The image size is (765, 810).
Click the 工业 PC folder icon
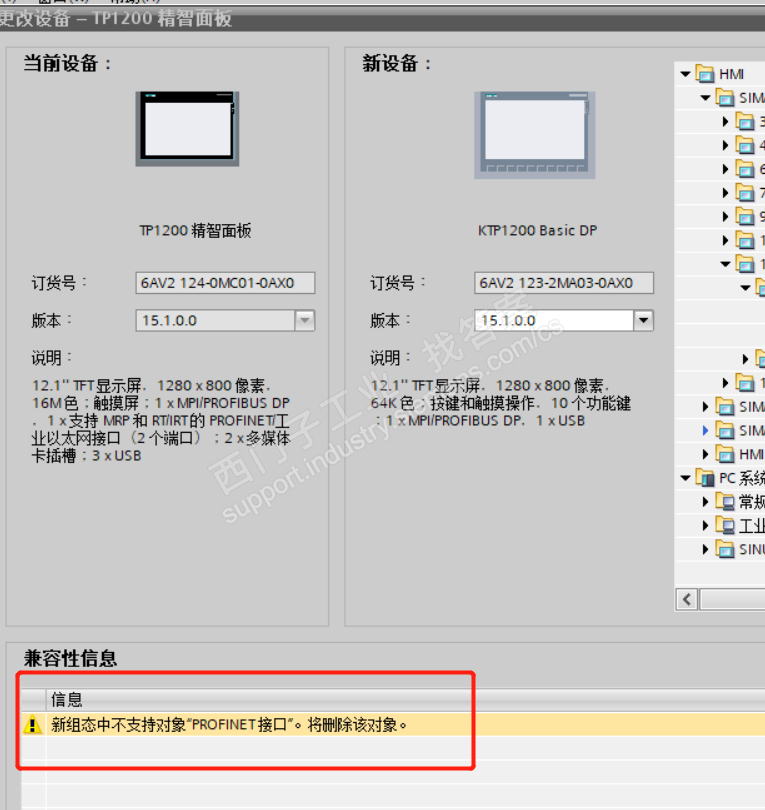(725, 525)
